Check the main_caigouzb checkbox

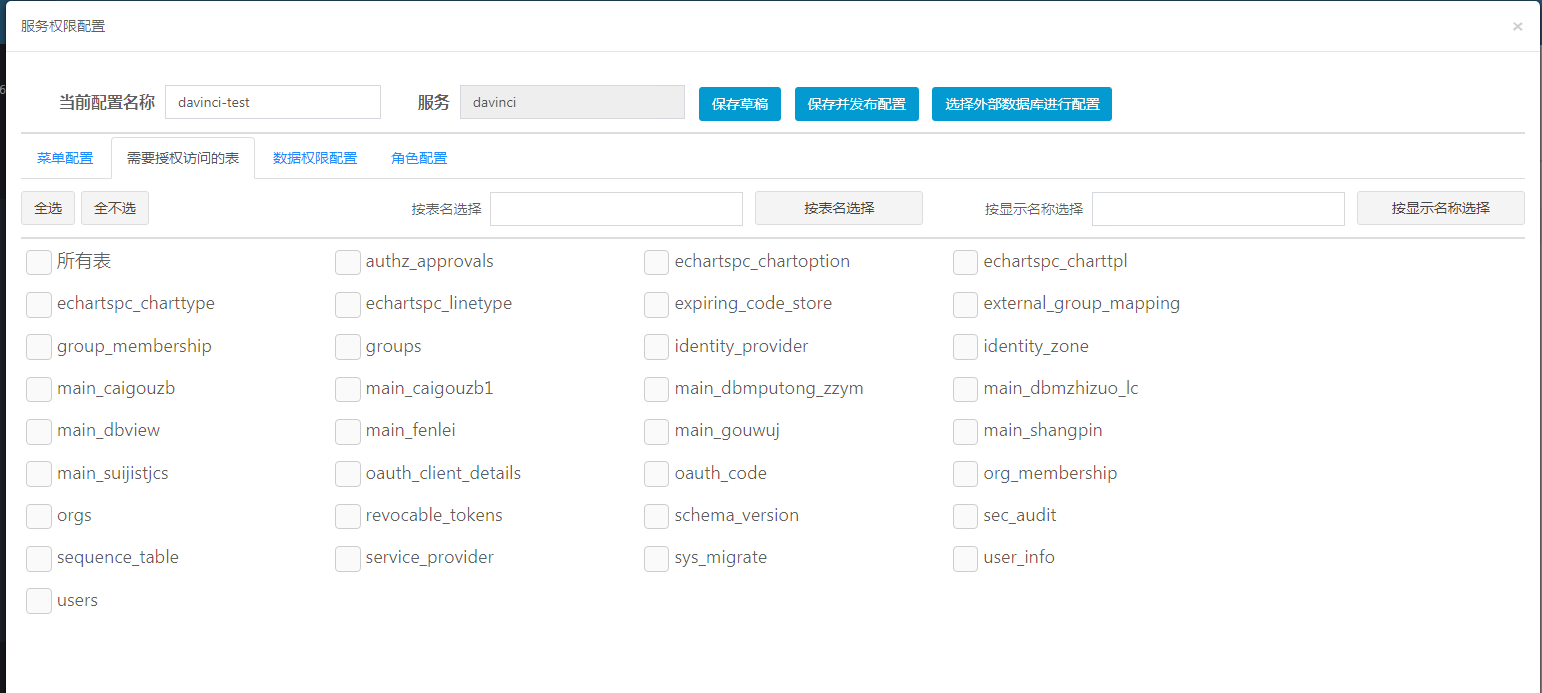pos(39,389)
